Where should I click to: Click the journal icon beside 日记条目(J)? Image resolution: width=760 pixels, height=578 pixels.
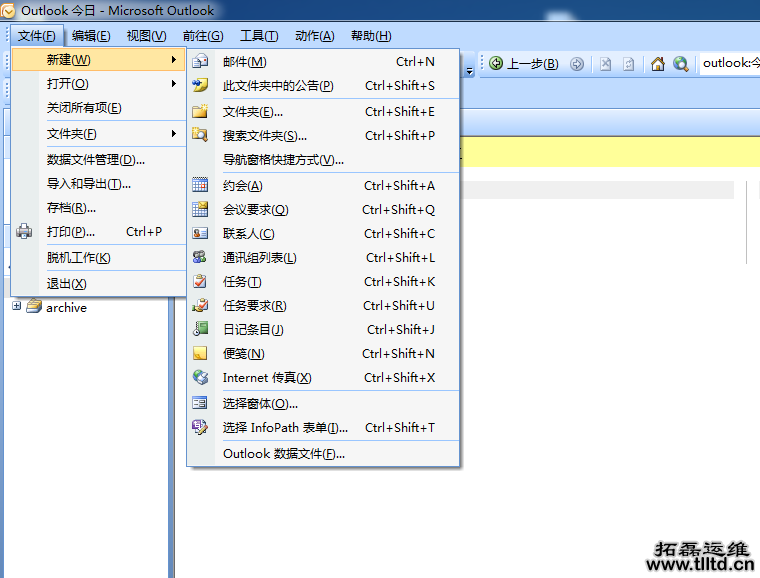pyautogui.click(x=200, y=329)
